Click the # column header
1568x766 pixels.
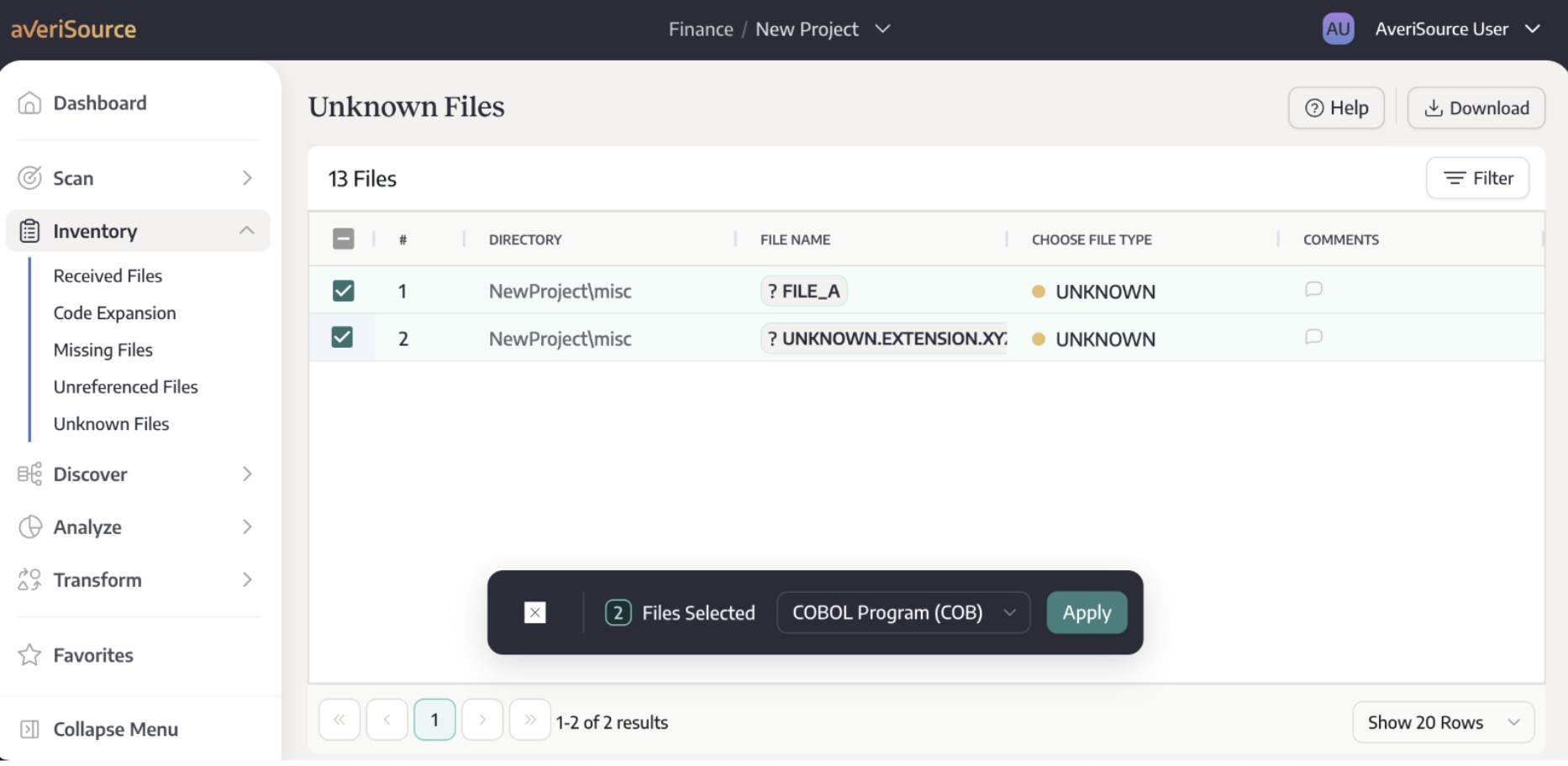(x=403, y=239)
